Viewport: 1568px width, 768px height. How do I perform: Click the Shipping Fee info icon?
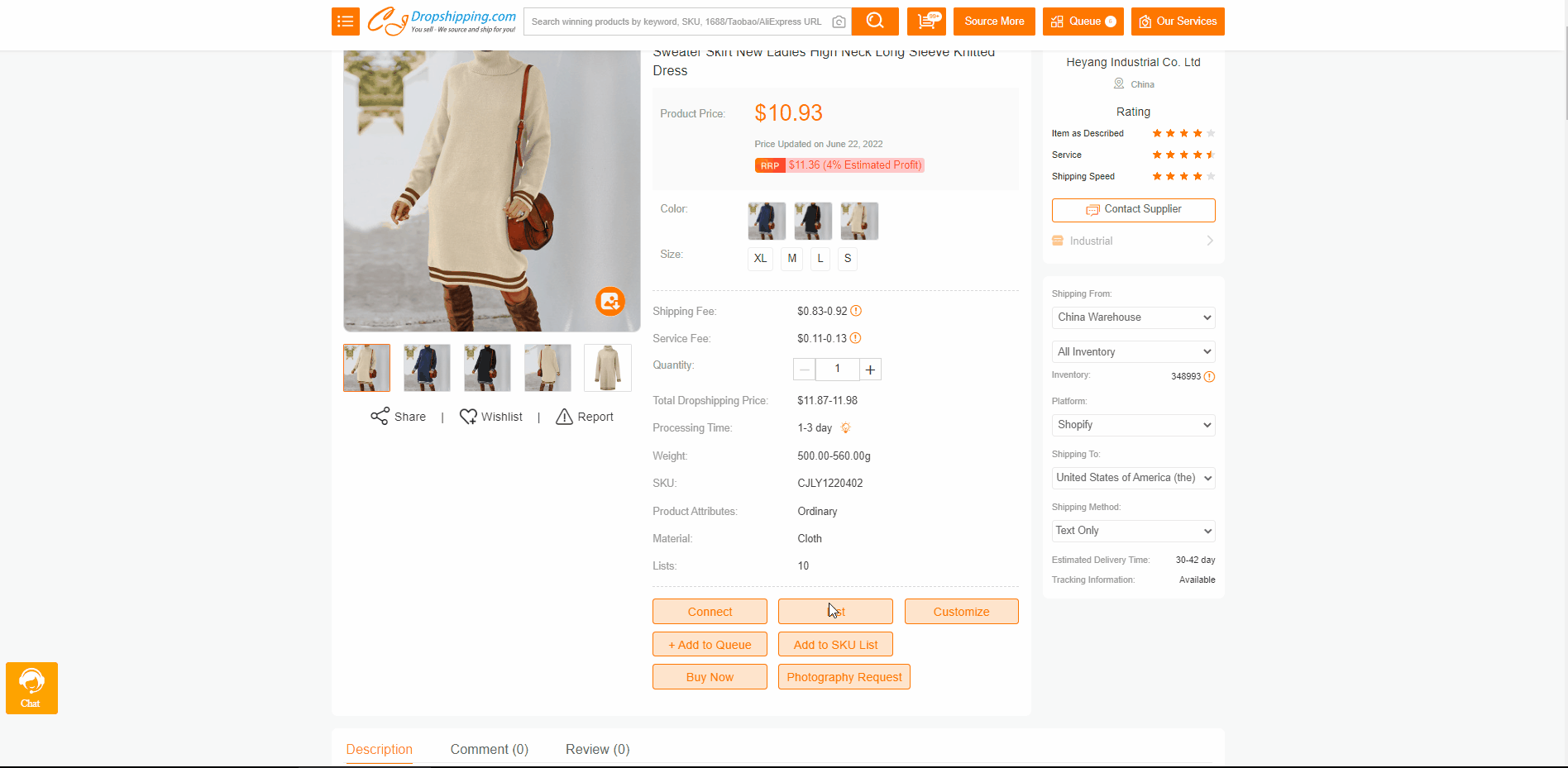(x=856, y=312)
